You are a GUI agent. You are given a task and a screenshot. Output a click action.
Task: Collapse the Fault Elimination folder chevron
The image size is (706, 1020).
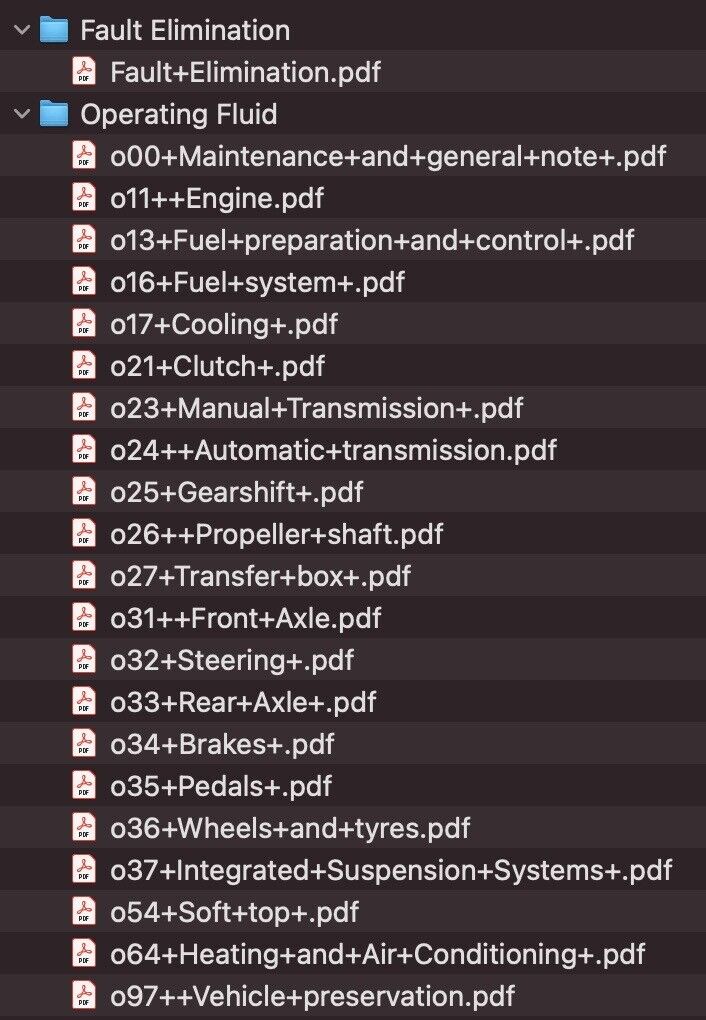point(21,30)
